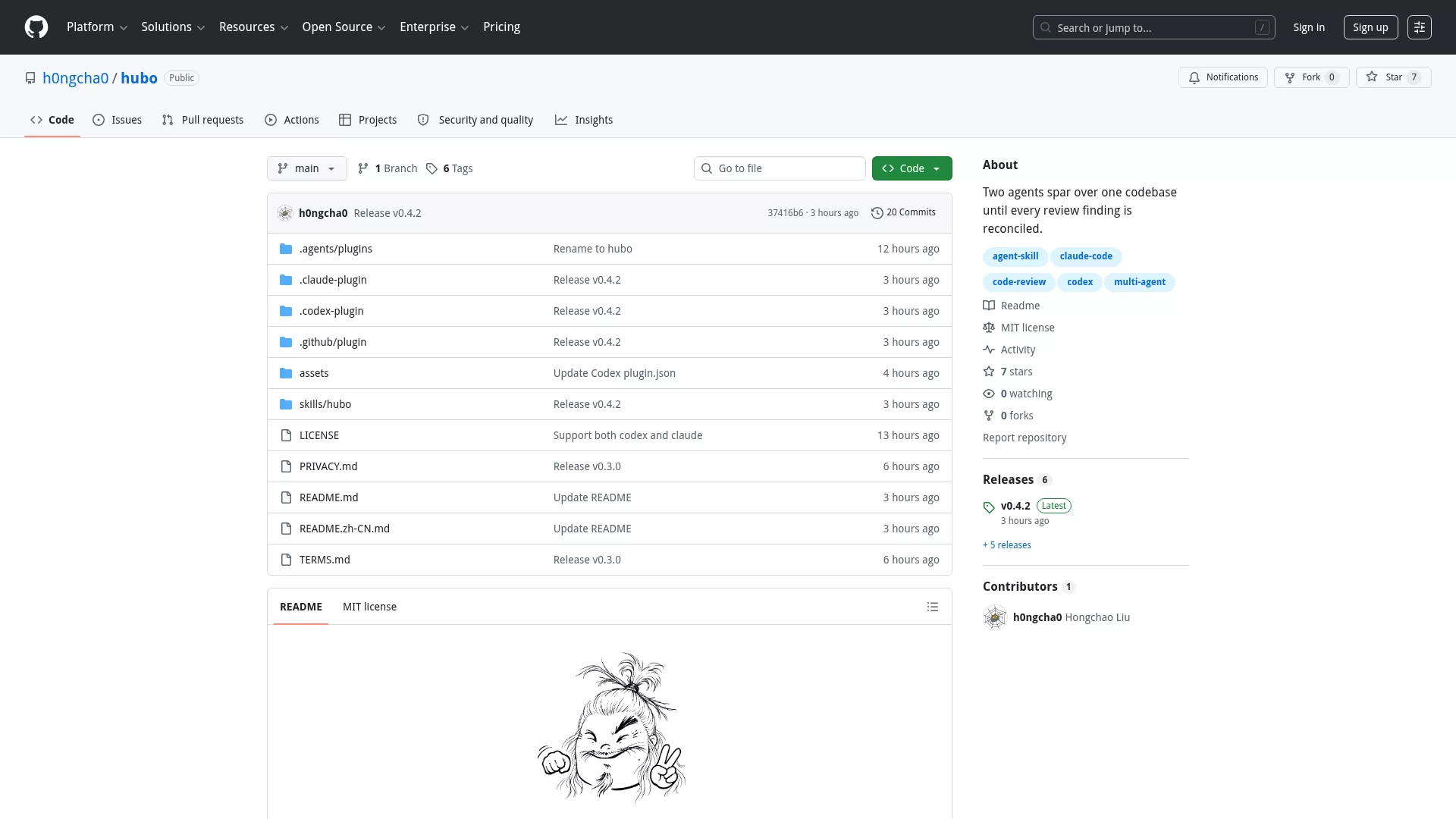Viewport: 1456px width, 819px height.
Task: Click the GitHub logo icon
Action: pyautogui.click(x=36, y=27)
